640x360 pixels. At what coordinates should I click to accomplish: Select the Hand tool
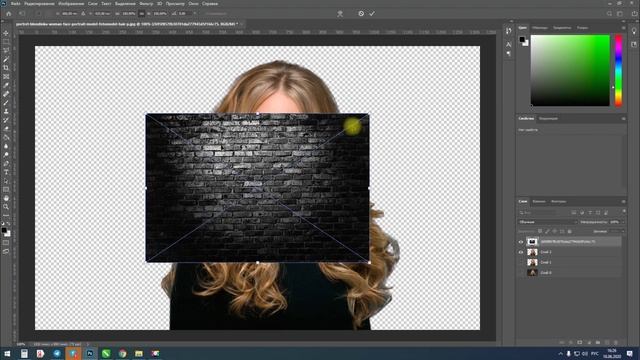point(6,198)
